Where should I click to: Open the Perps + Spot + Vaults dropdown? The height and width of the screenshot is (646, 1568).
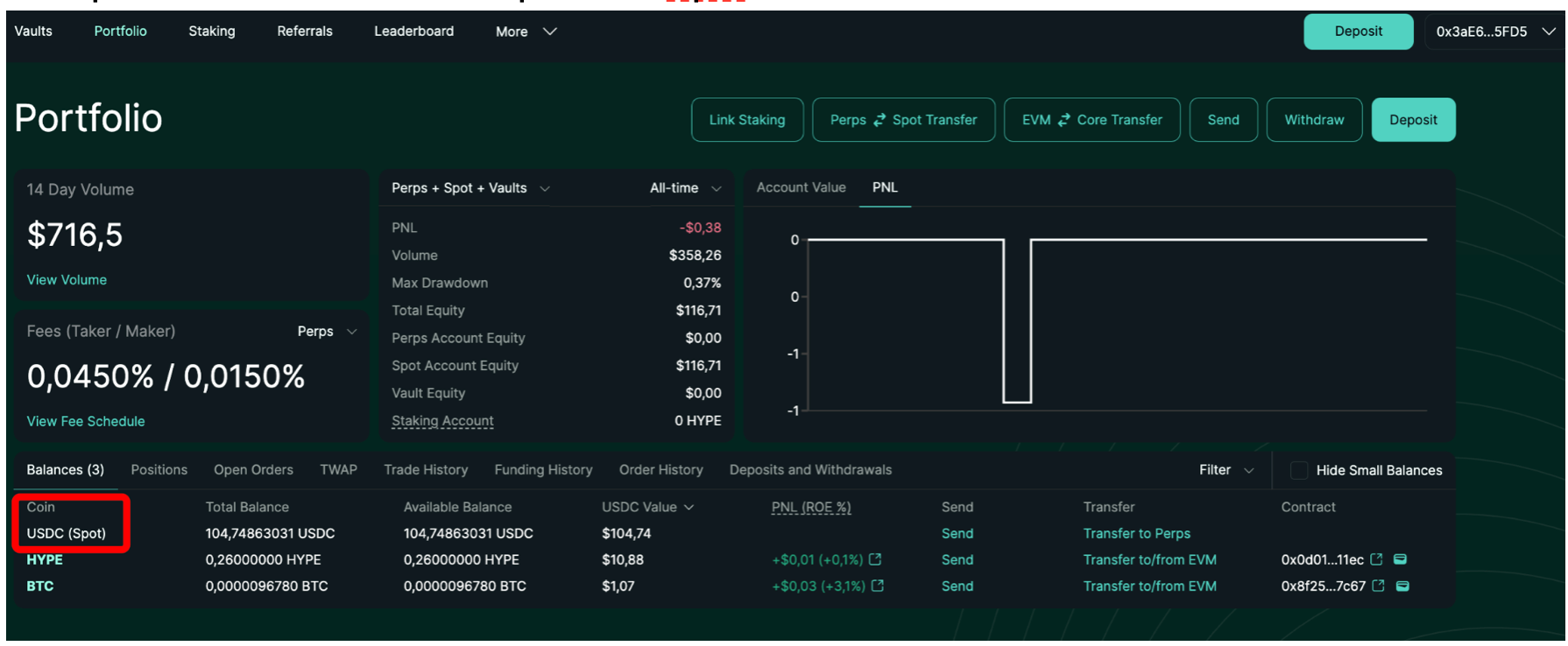click(x=470, y=188)
